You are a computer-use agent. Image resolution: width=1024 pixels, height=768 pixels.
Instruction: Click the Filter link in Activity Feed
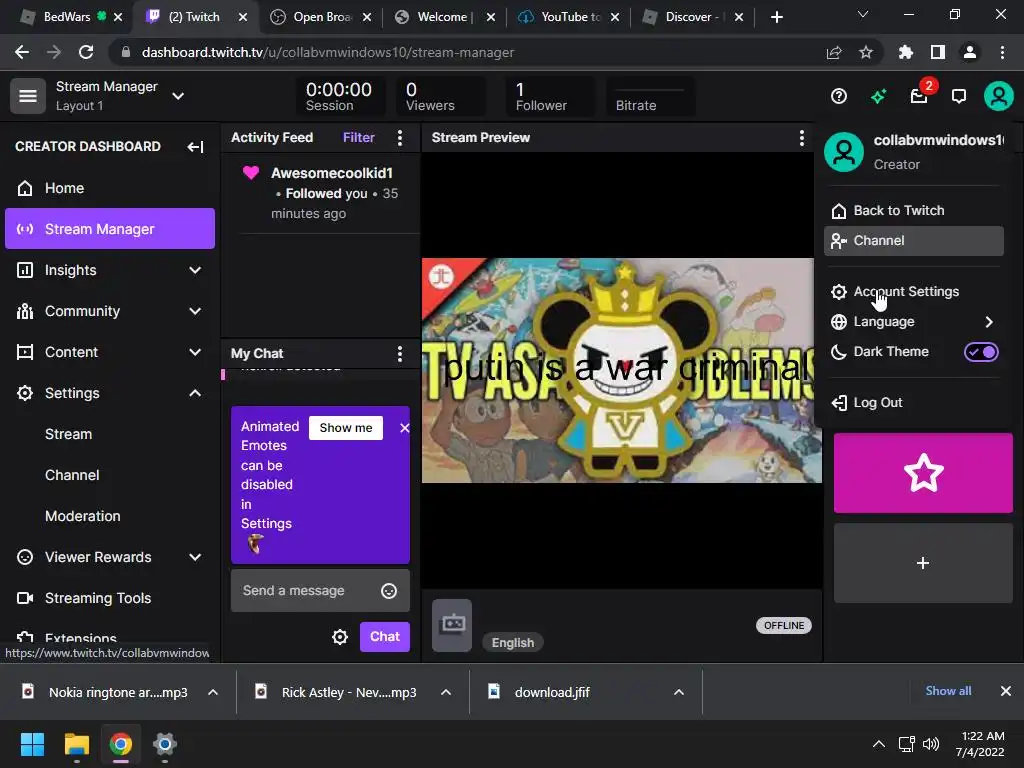tap(359, 137)
